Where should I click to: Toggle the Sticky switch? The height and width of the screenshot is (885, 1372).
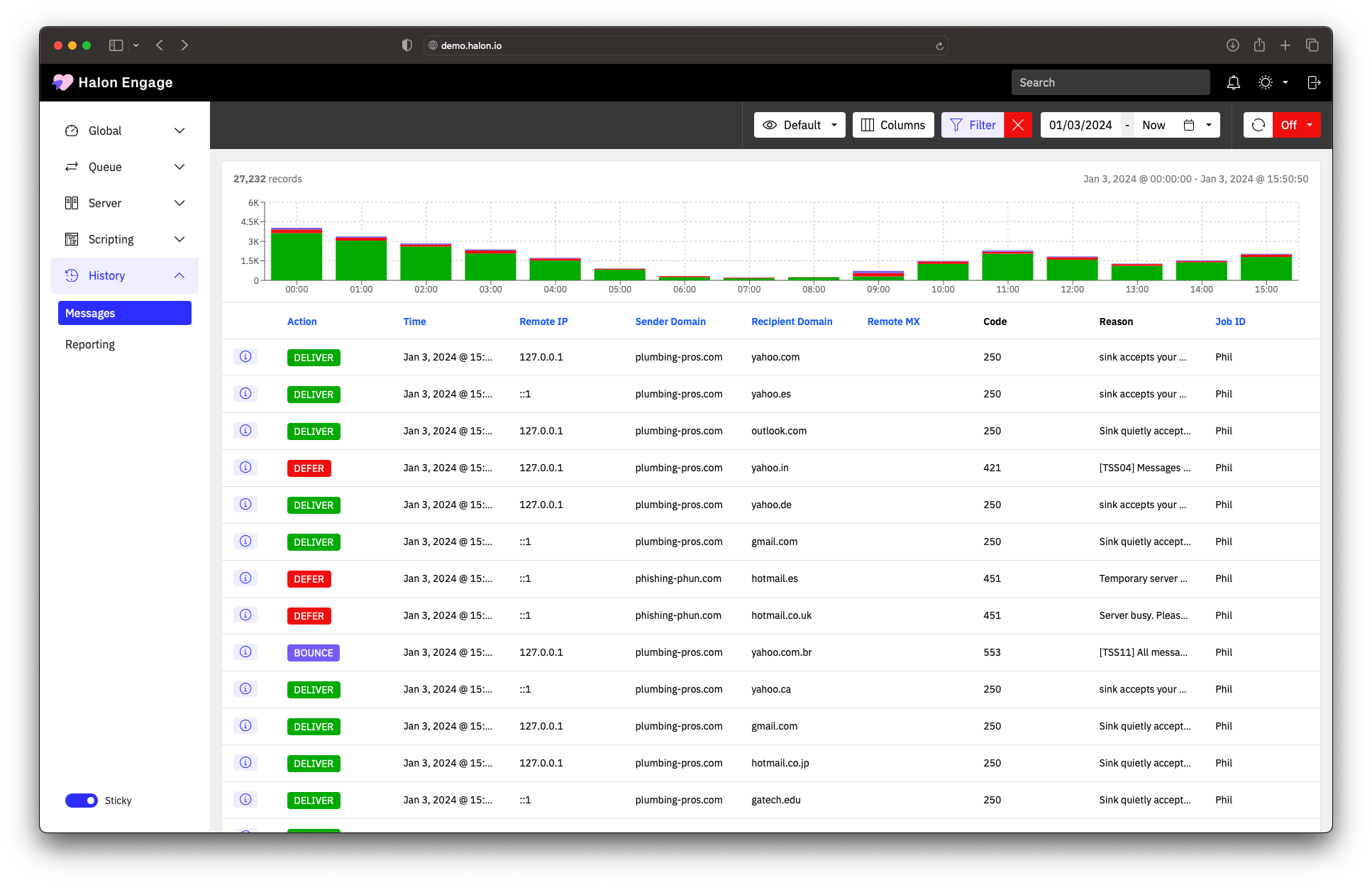coord(81,800)
